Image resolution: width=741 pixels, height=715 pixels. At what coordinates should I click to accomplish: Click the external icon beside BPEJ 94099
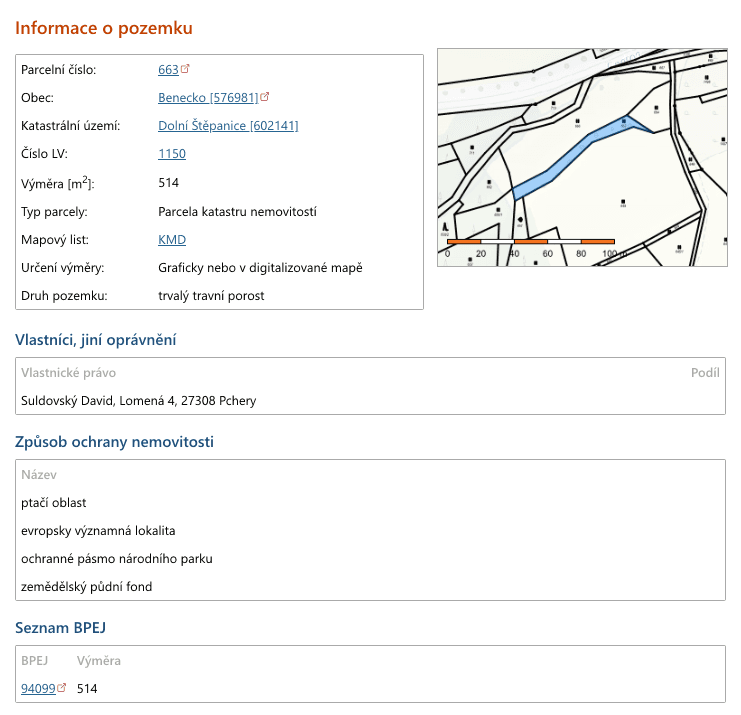click(62, 688)
